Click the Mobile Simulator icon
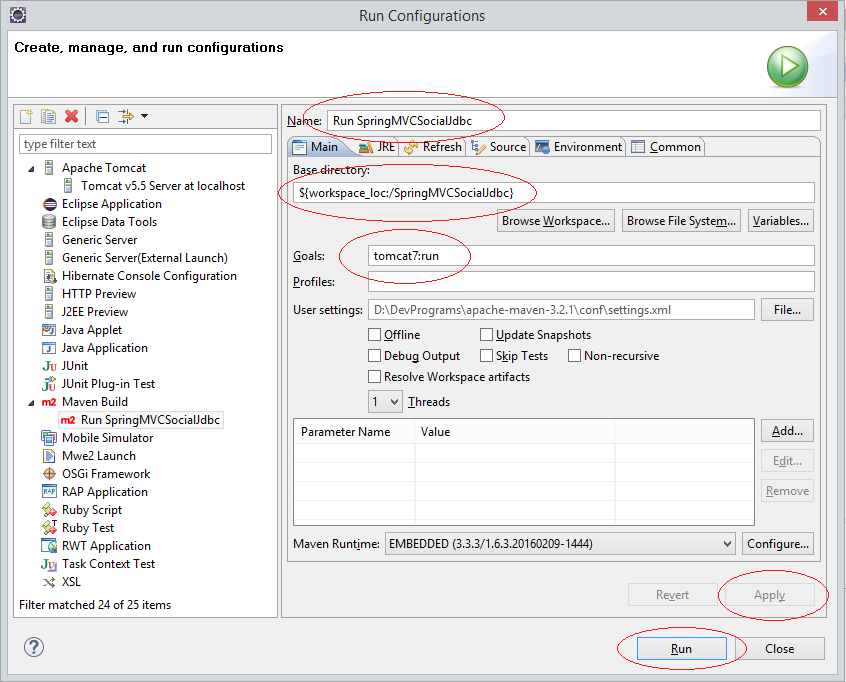 tap(49, 438)
